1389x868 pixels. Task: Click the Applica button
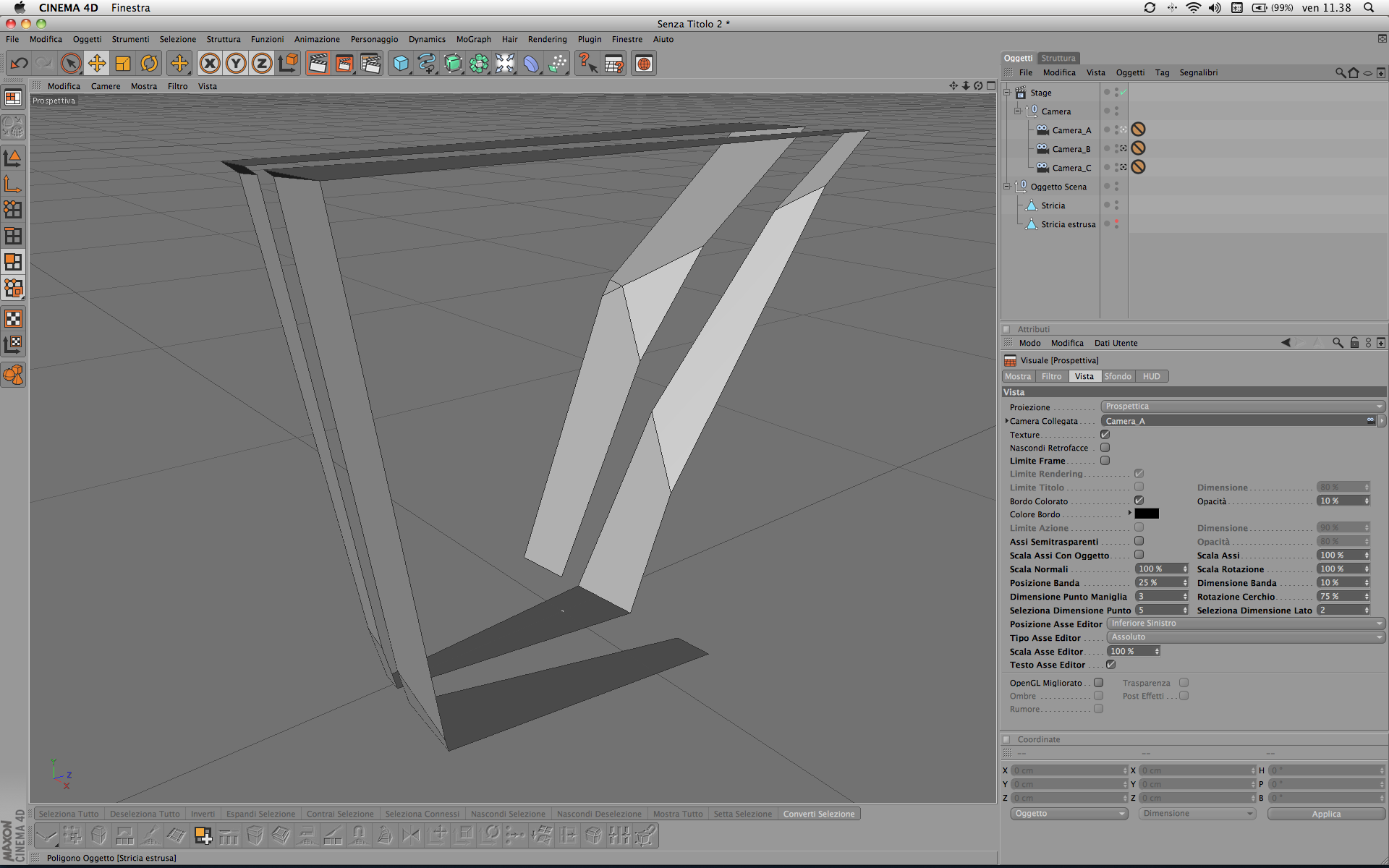tap(1326, 814)
